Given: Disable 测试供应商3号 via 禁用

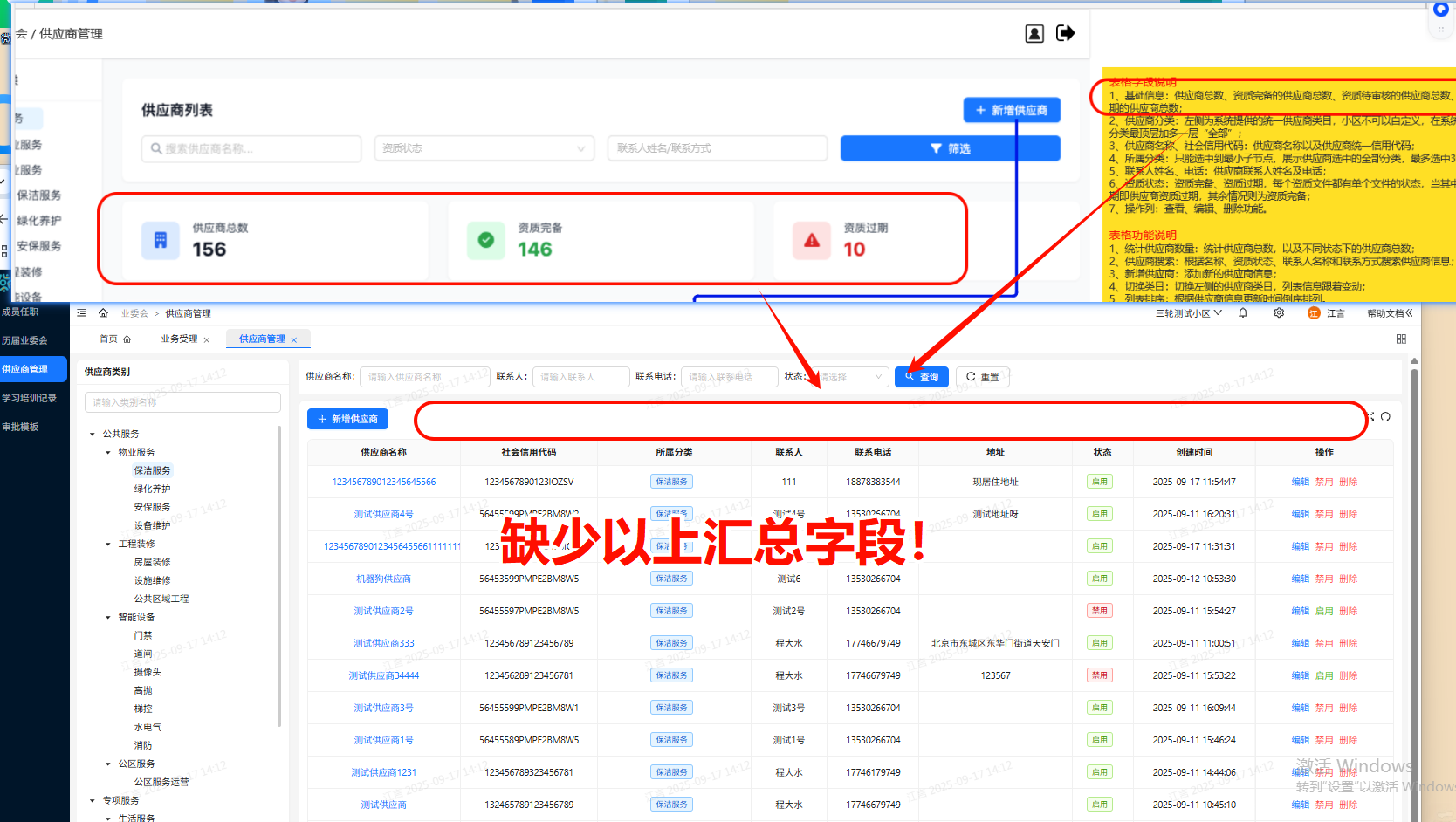Looking at the screenshot, I should pyautogui.click(x=1324, y=708).
